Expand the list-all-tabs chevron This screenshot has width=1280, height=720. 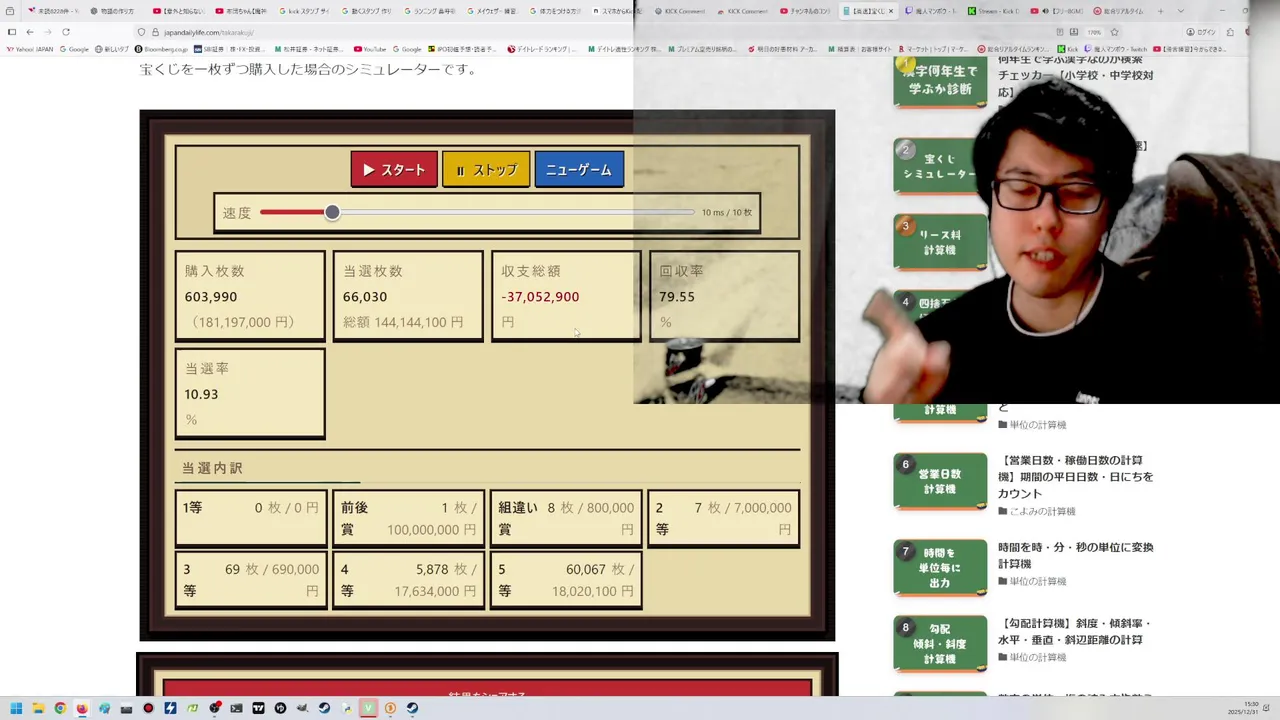click(x=1181, y=11)
